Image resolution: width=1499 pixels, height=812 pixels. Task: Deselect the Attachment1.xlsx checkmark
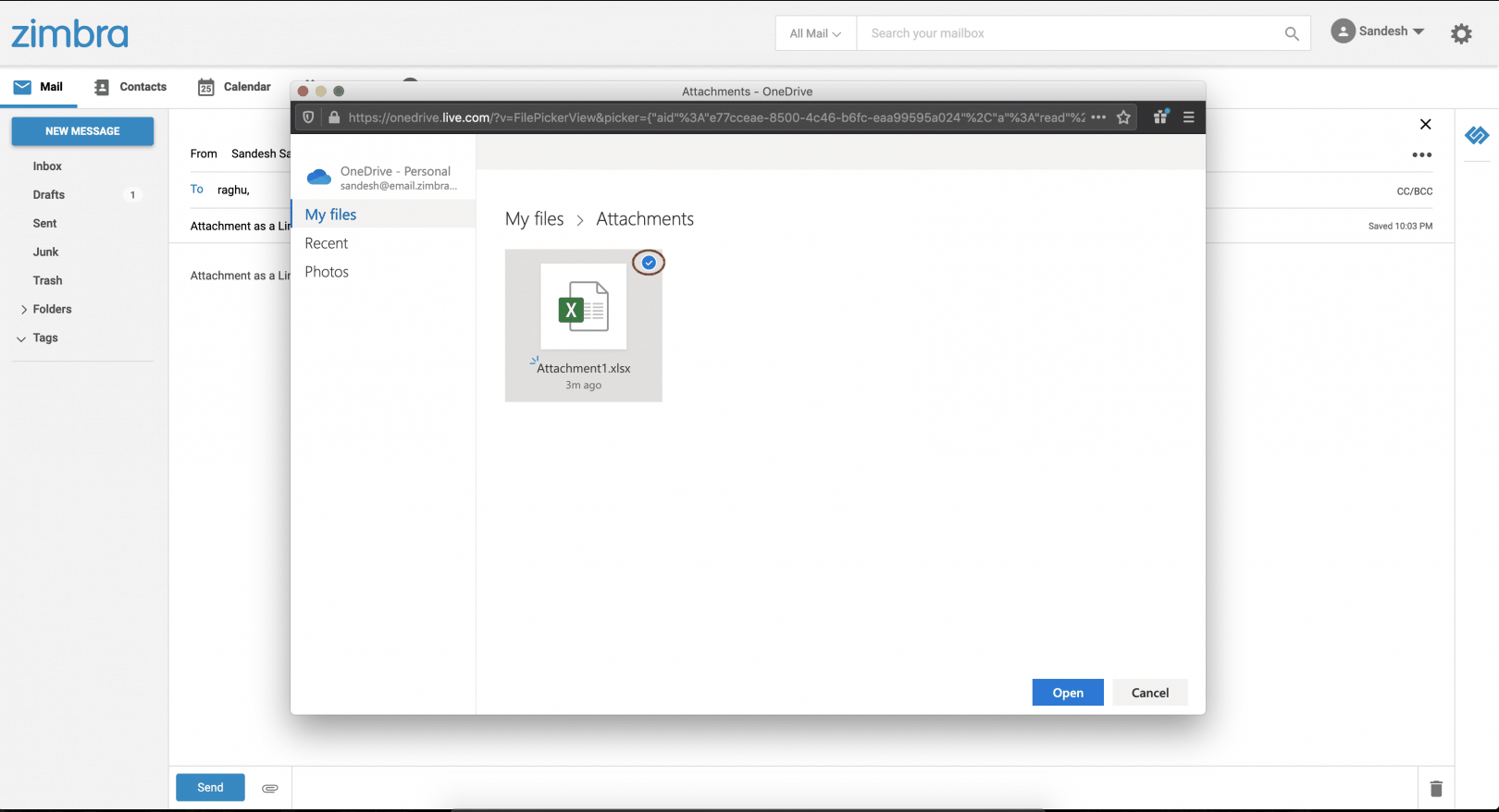tap(649, 263)
